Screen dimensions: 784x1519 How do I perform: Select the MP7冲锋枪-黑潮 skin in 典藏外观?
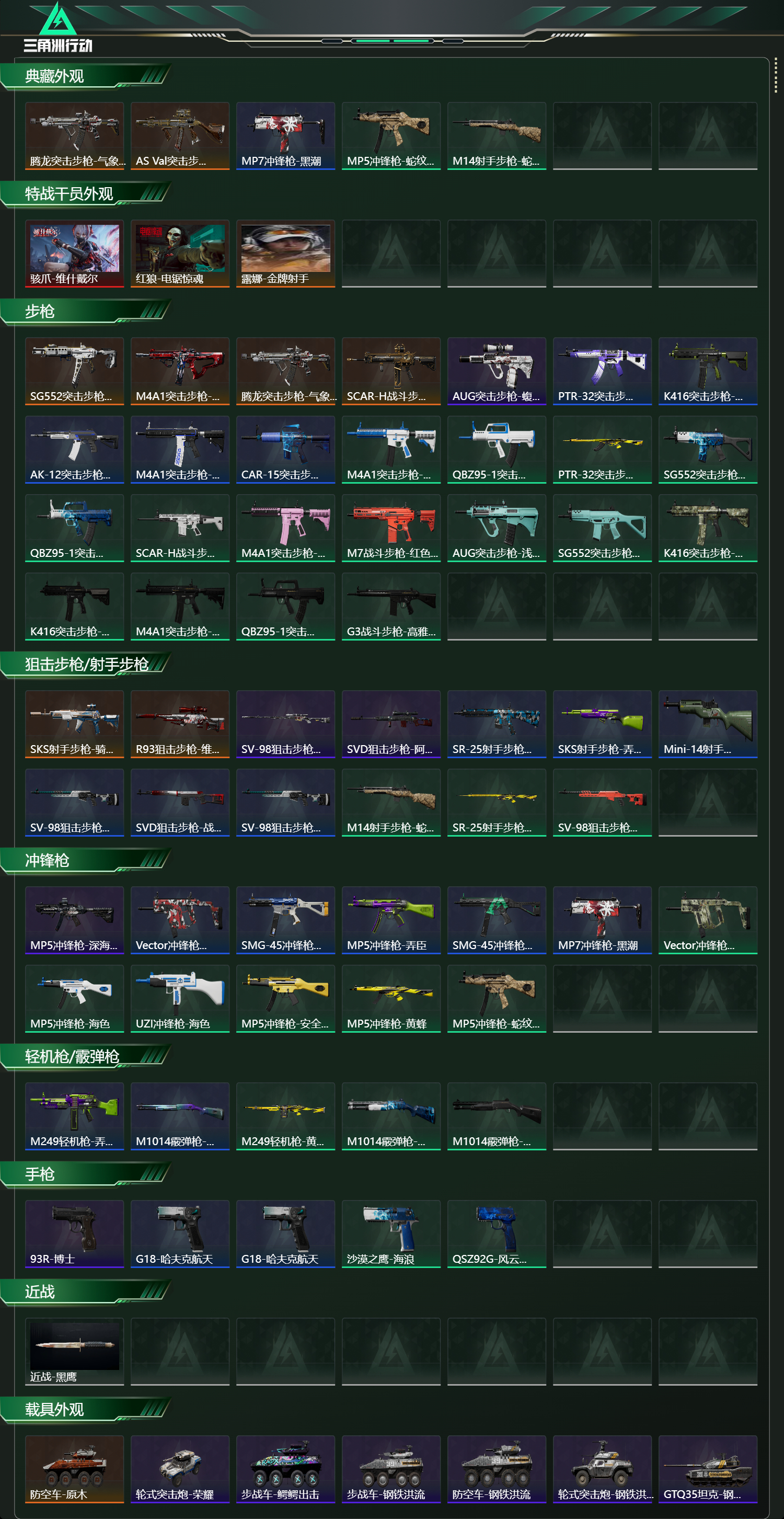(x=285, y=136)
